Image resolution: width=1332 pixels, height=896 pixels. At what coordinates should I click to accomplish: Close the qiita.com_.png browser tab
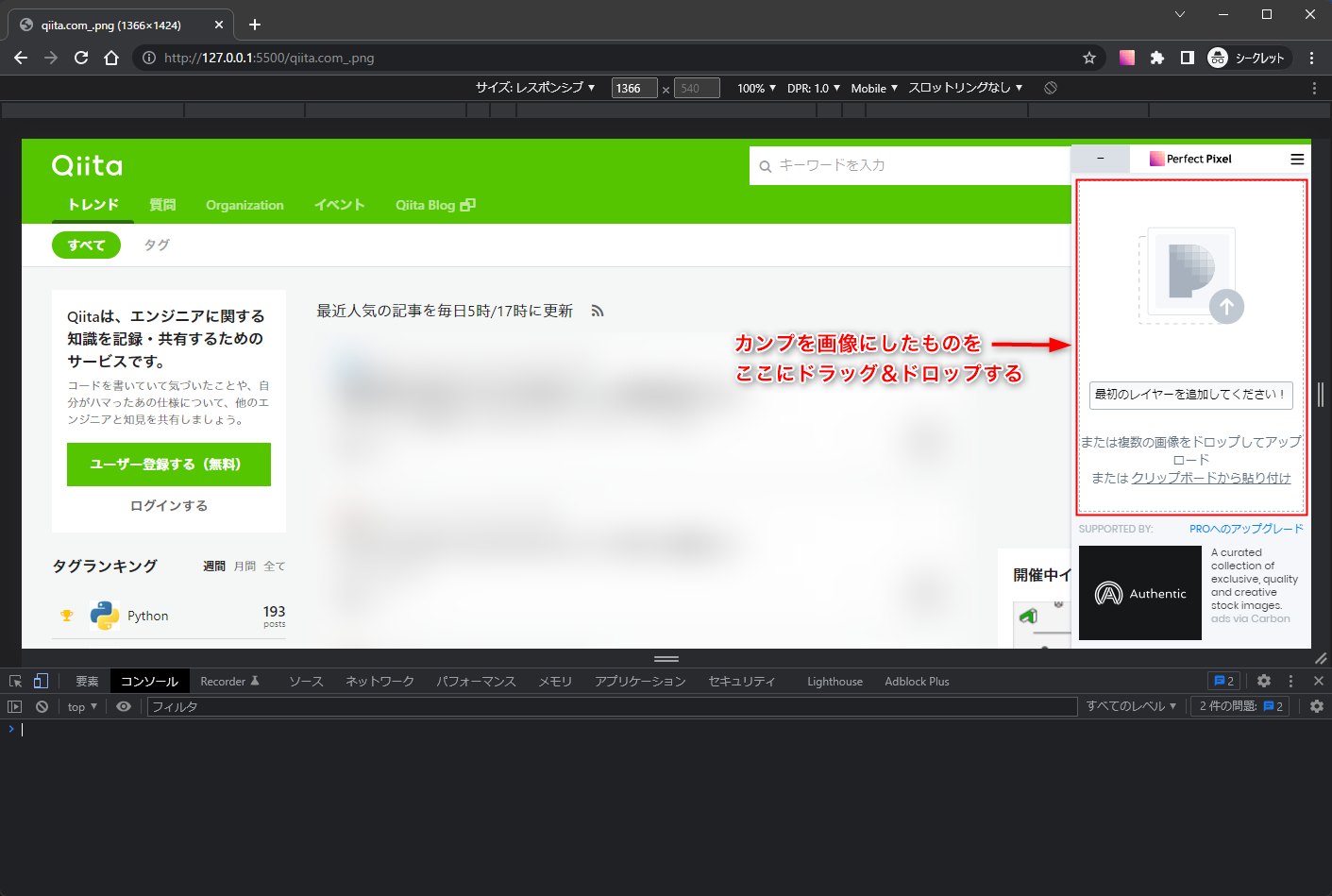point(219,25)
